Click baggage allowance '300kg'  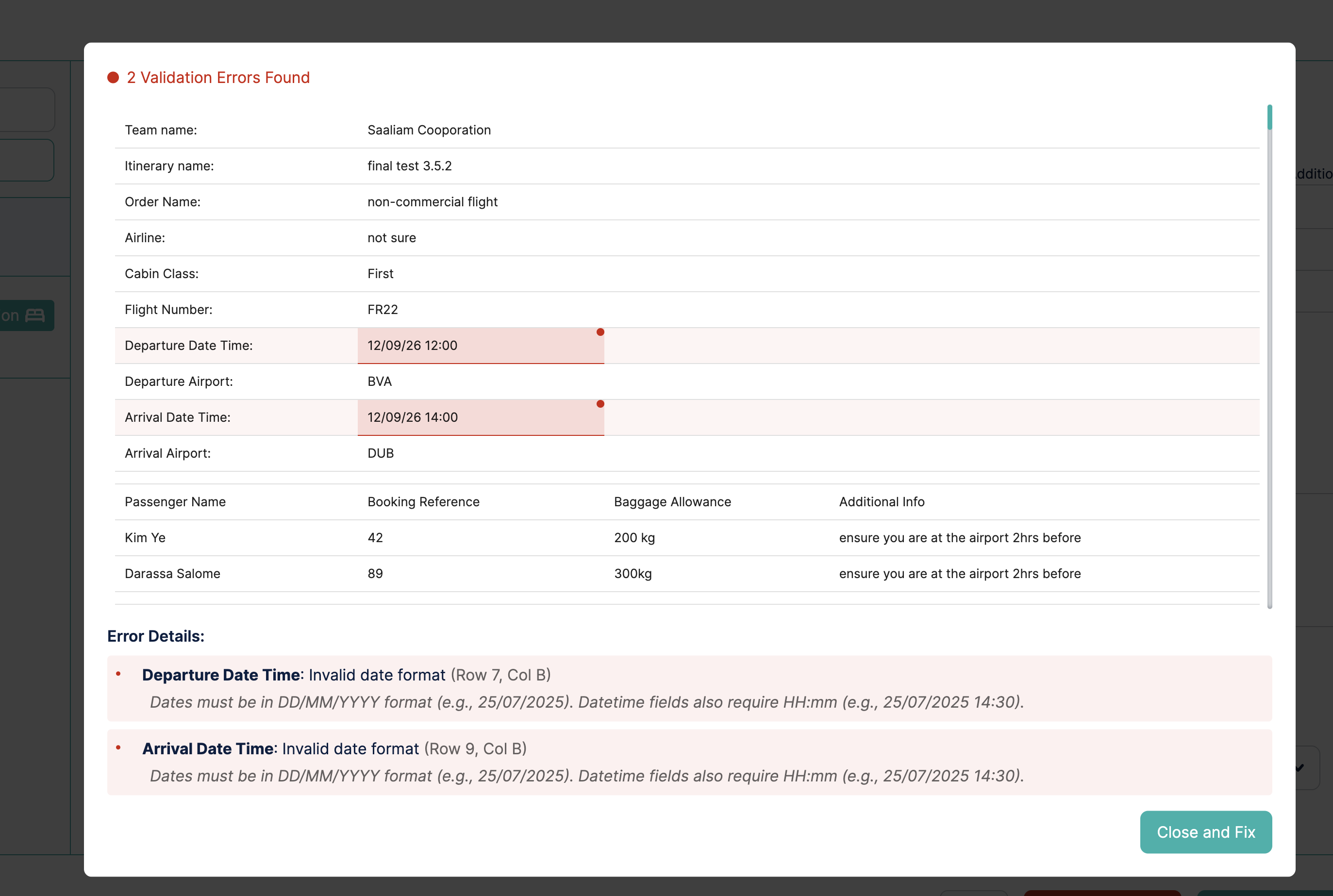(x=633, y=574)
